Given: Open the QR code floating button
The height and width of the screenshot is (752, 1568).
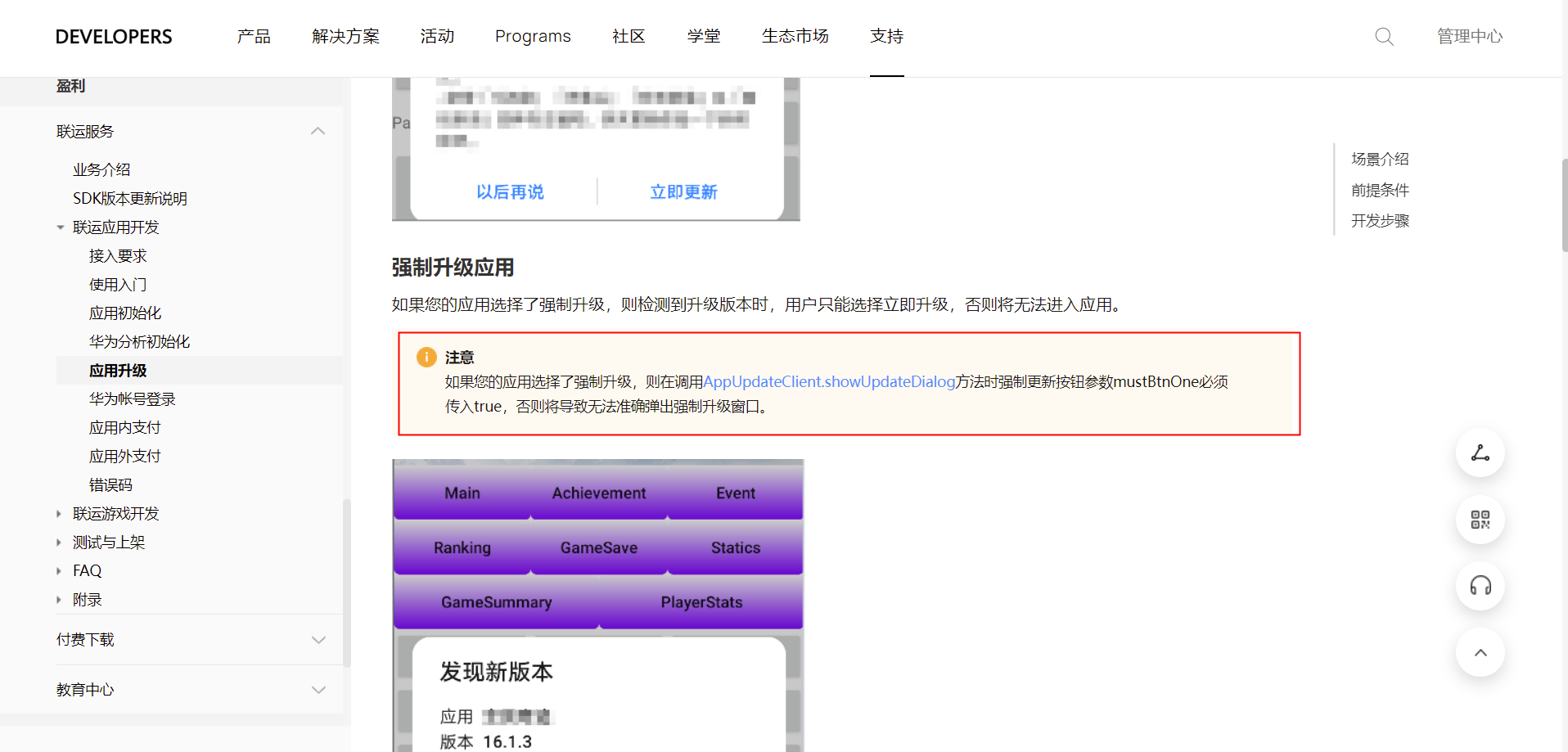Looking at the screenshot, I should pos(1480,520).
